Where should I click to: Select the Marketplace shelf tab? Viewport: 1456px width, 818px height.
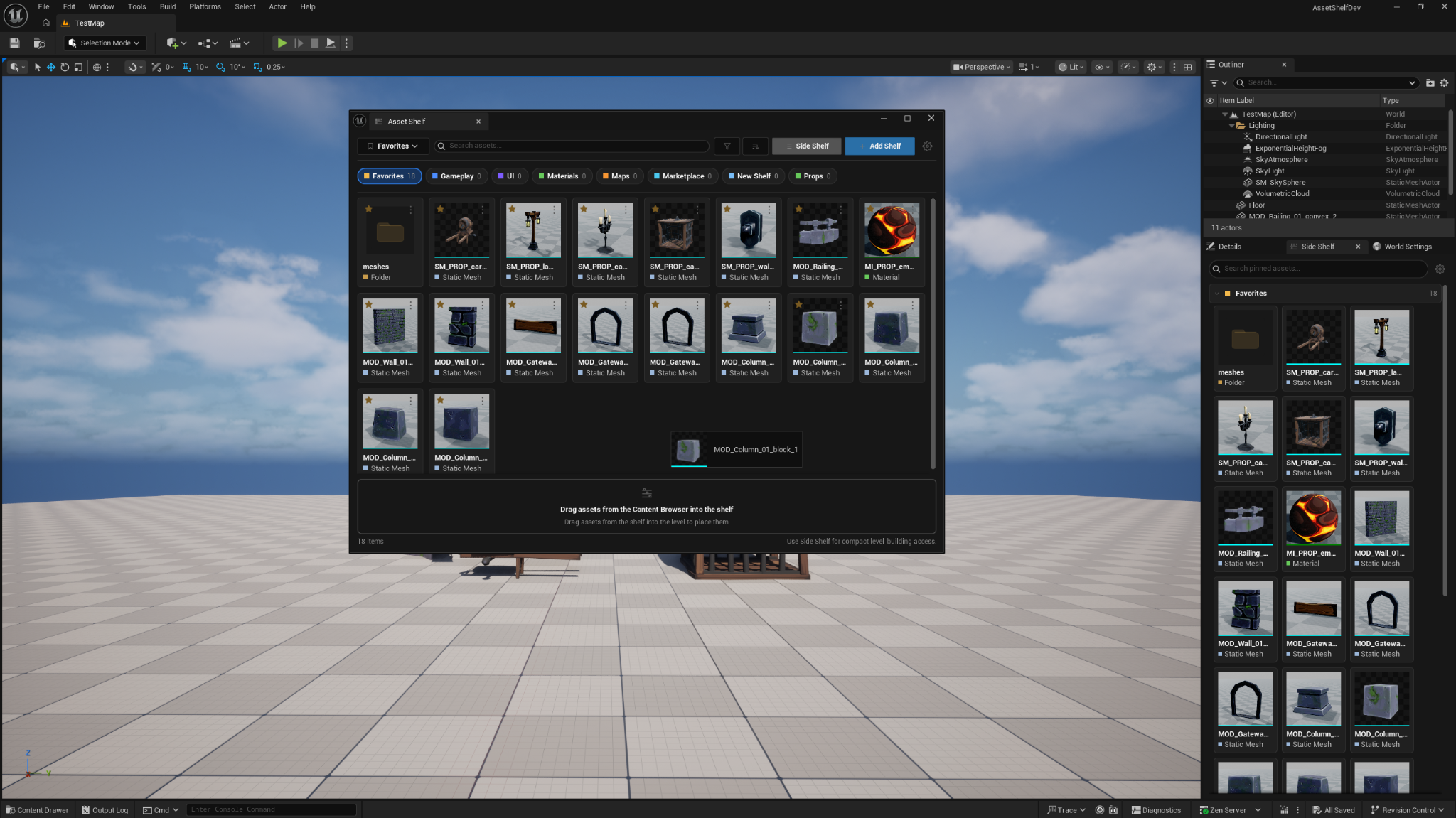pyautogui.click(x=682, y=176)
